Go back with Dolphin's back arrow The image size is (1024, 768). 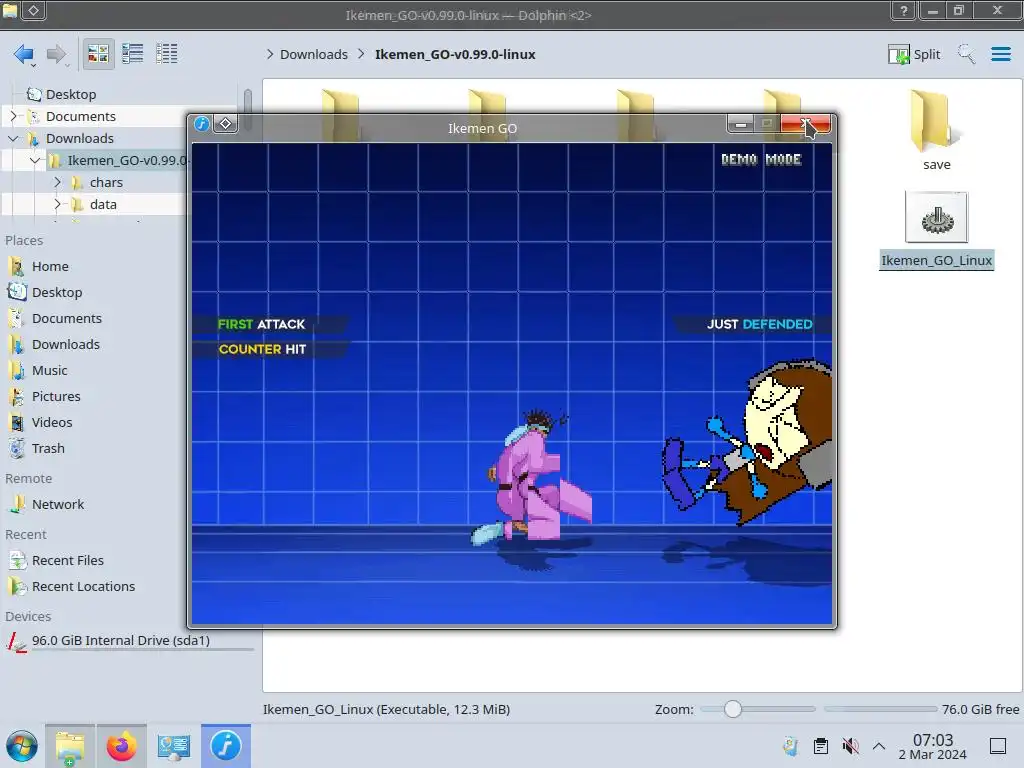(x=24, y=54)
